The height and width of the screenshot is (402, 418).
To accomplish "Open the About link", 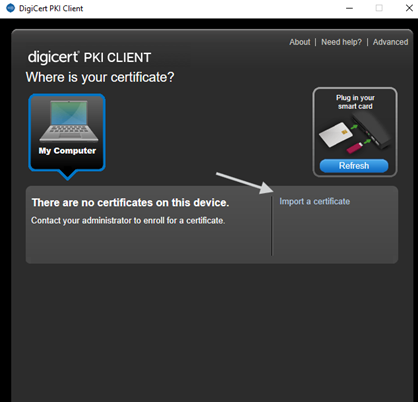I will [x=300, y=42].
